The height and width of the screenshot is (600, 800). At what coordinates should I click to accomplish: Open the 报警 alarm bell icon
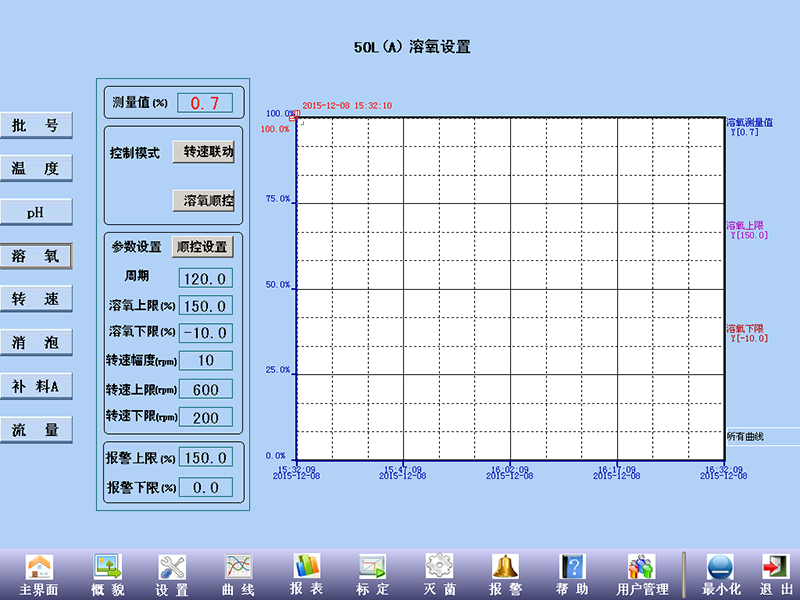tap(505, 568)
